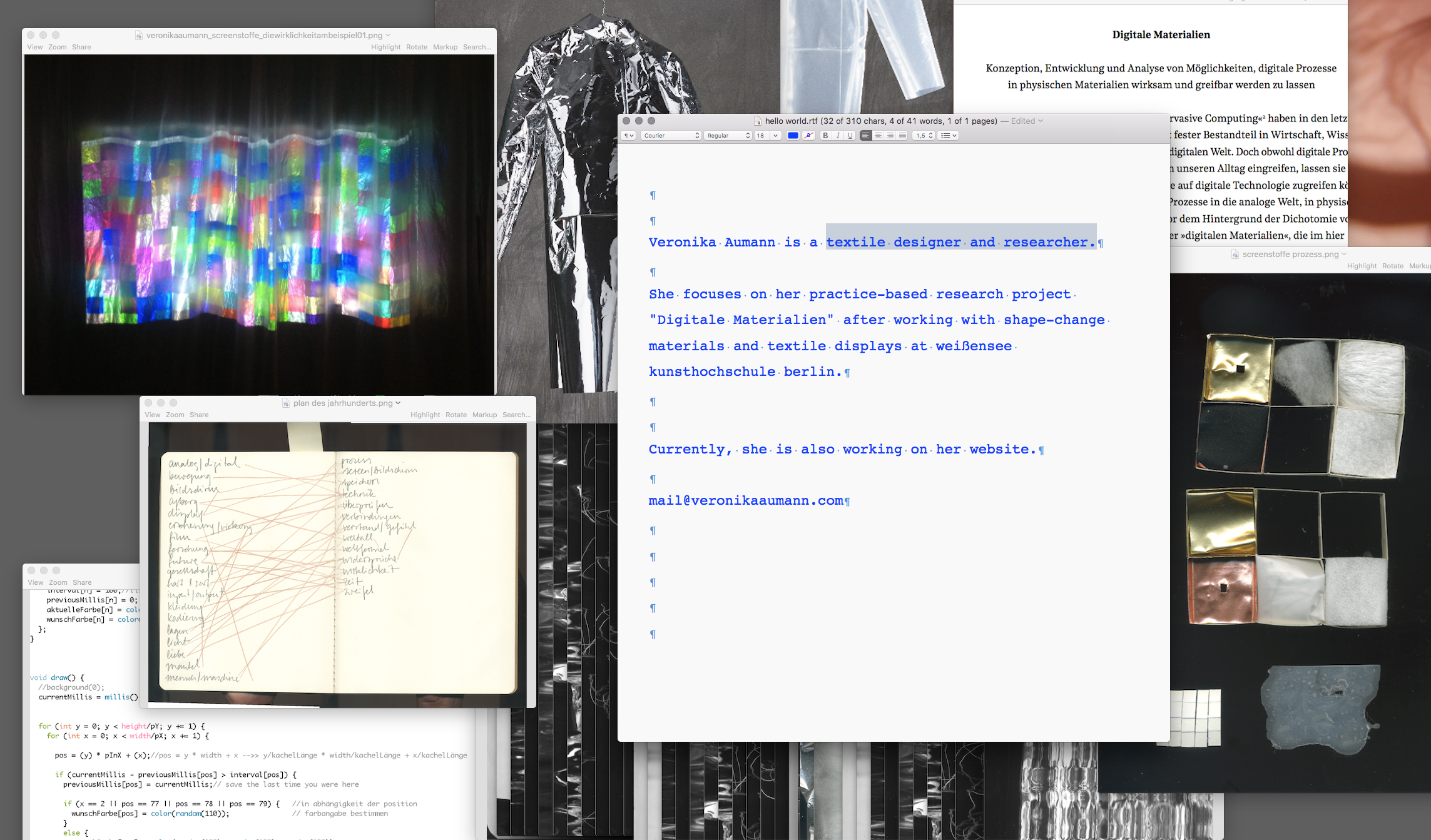Image resolution: width=1431 pixels, height=840 pixels.
Task: Click Highlight in screenstoffe prozess window
Action: 1362,266
